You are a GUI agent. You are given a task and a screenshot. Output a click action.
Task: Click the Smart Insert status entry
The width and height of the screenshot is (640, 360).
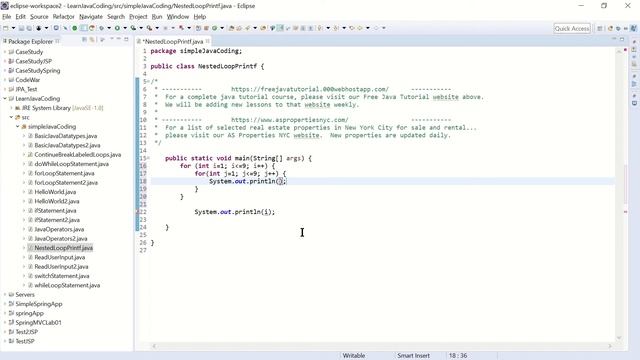click(x=413, y=356)
